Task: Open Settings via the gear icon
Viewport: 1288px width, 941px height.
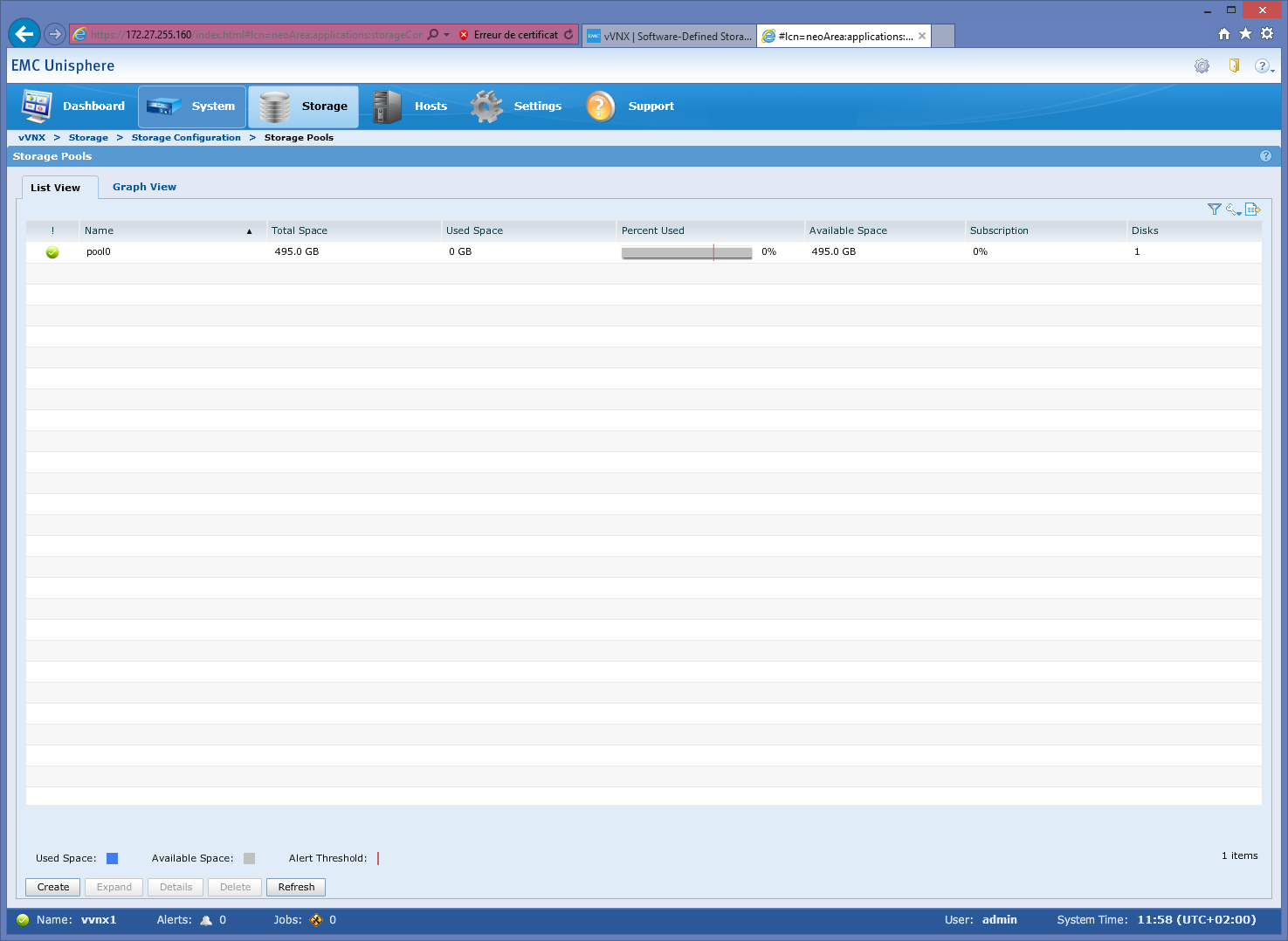Action: pyautogui.click(x=486, y=106)
